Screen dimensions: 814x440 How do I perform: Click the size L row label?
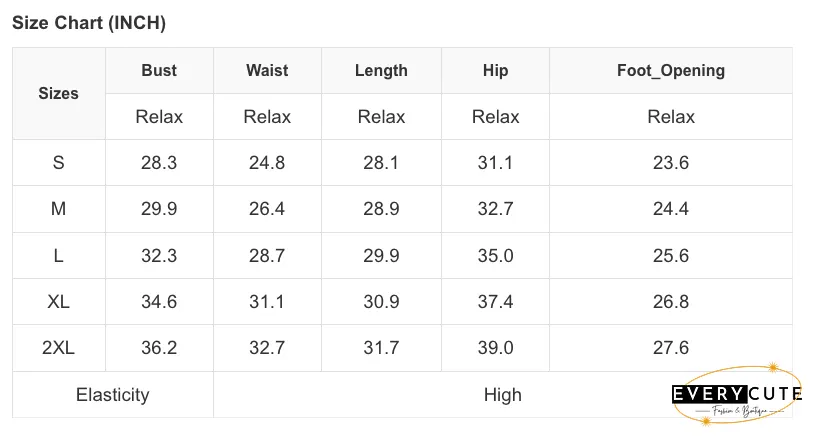[59, 255]
